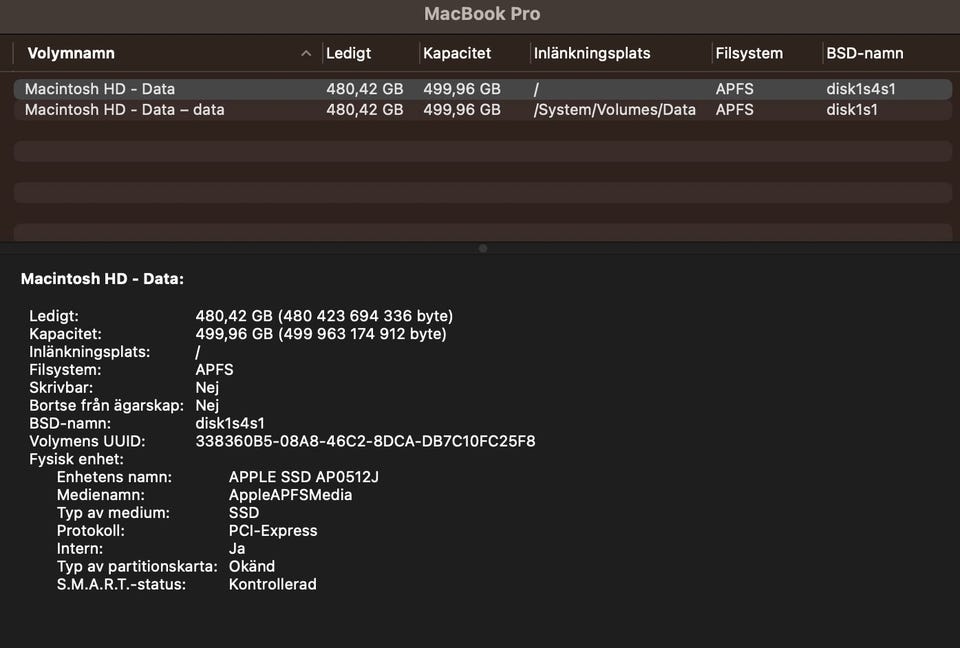960x648 pixels.
Task: Select the first "Macintosh HD - Data" volume row
Action: [100, 89]
